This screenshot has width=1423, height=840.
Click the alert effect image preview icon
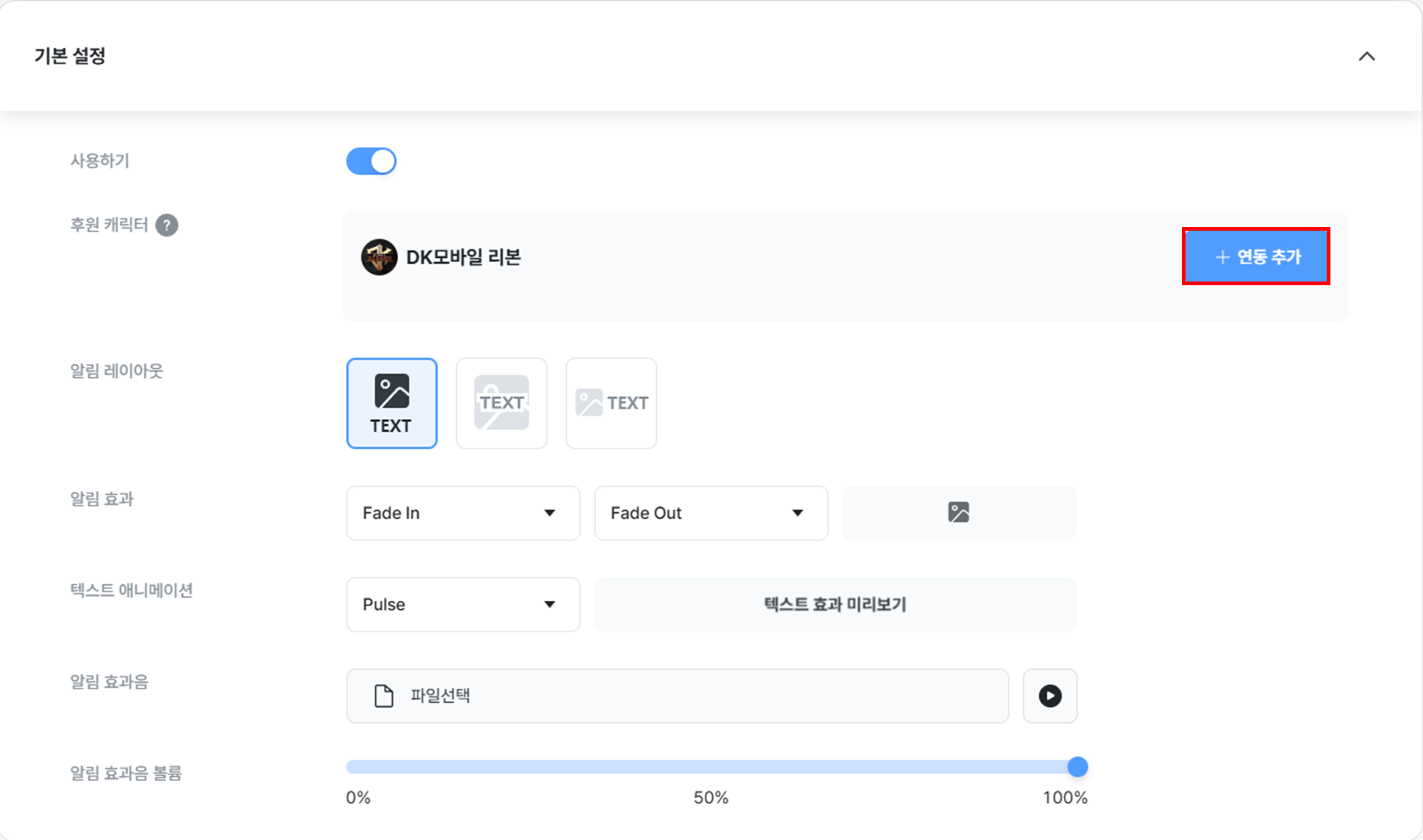coord(959,513)
